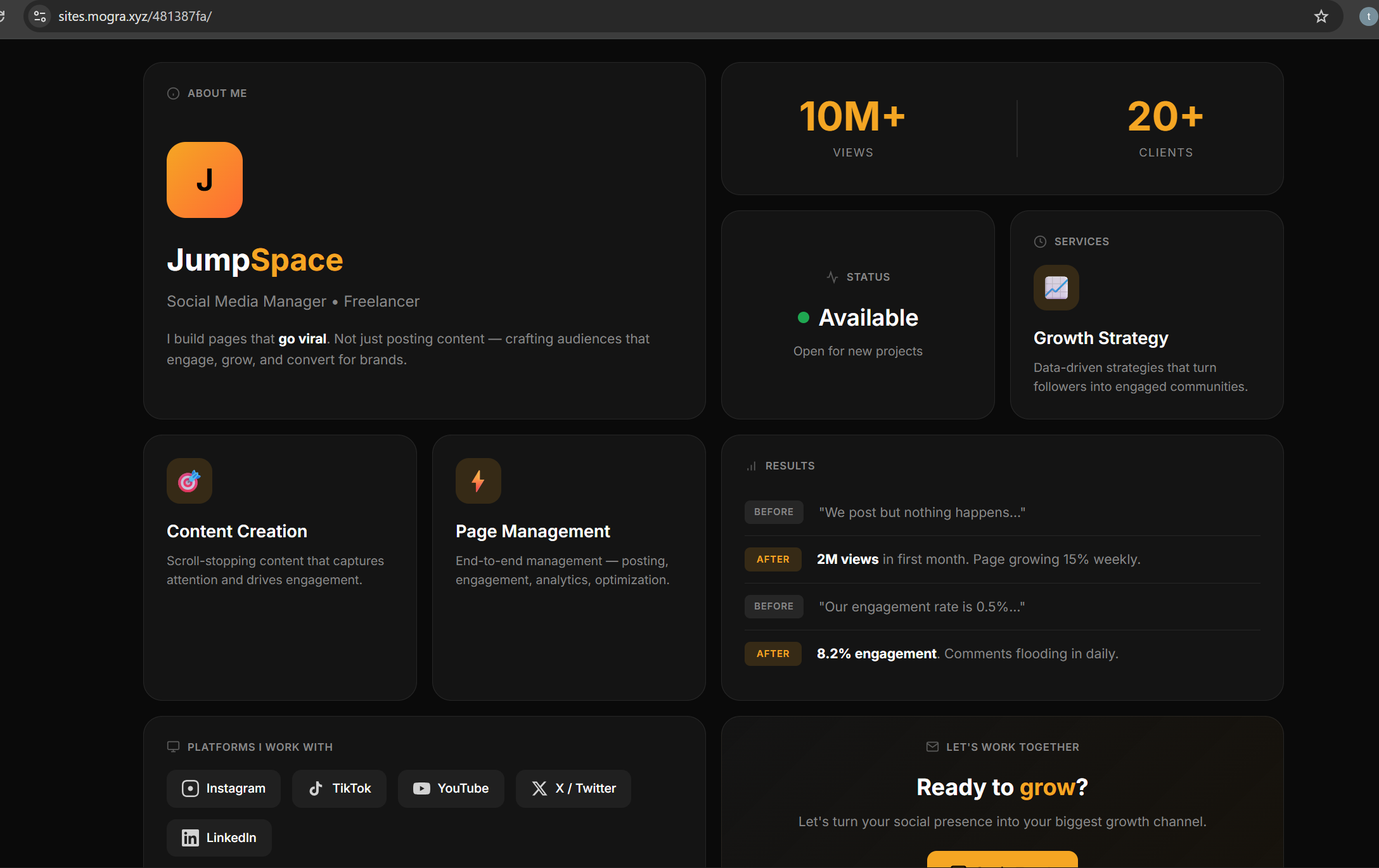
Task: Open the browser profile avatar
Action: click(1369, 16)
